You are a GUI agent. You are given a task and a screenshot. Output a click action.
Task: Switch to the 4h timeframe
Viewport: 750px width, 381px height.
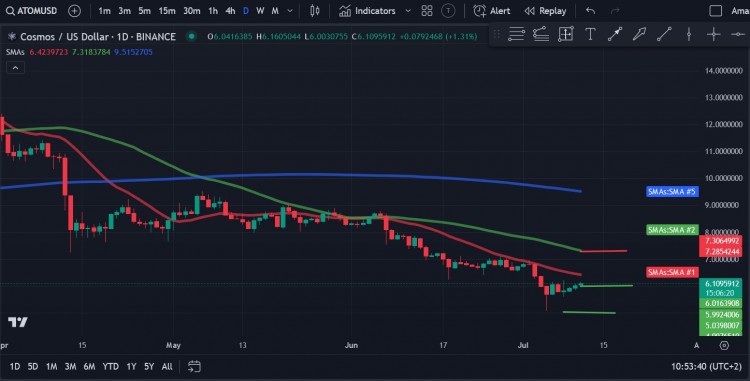click(230, 11)
